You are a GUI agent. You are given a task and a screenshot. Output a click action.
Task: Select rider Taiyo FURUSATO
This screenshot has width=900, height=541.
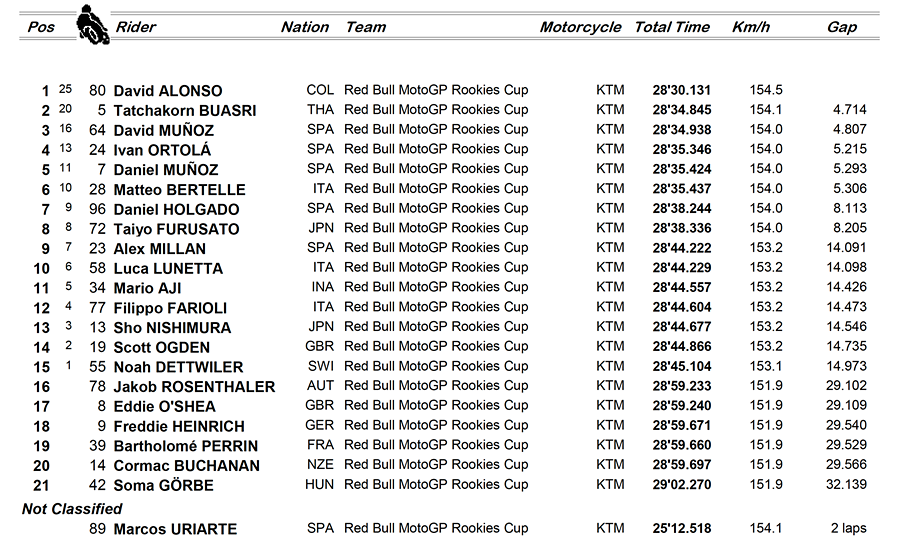[x=176, y=229]
